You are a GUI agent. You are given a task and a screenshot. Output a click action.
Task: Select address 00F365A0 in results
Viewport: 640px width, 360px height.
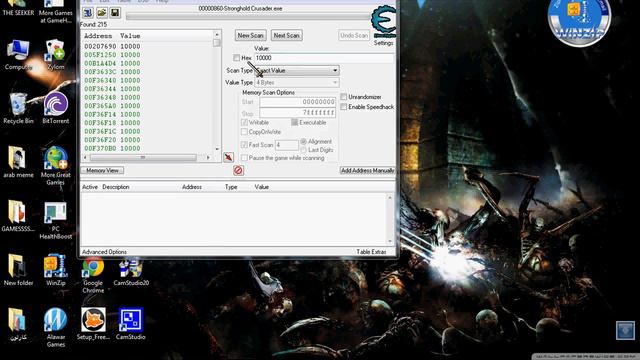pos(112,106)
